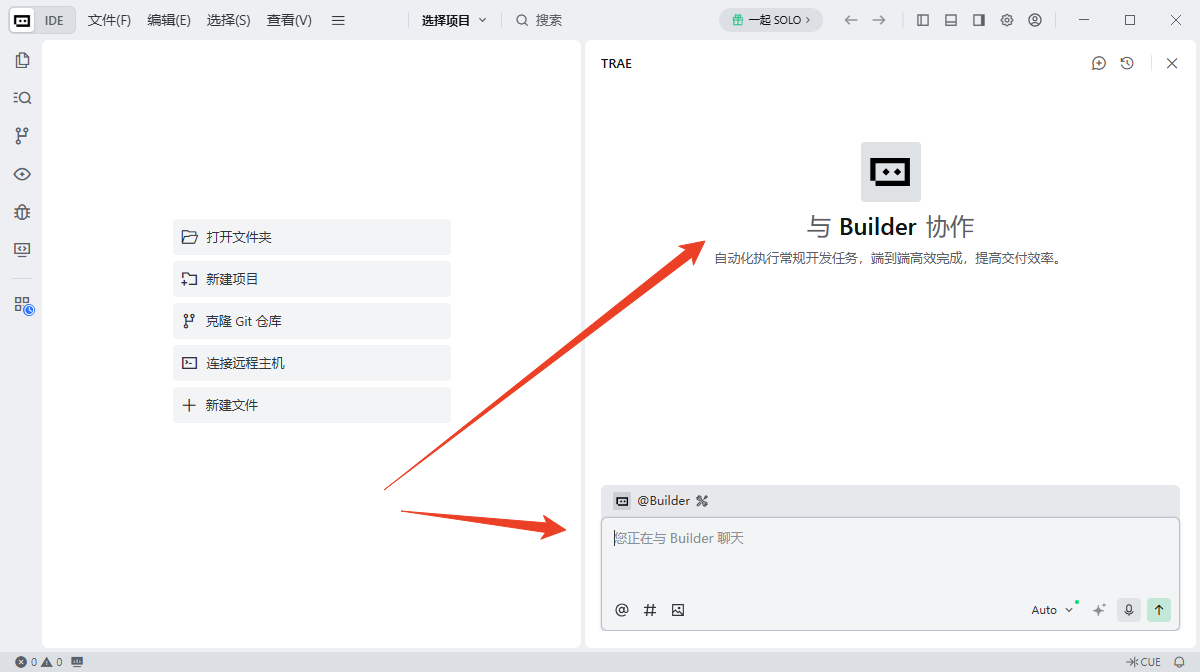Open the Extensions icon in activity bar
This screenshot has height=672, width=1200.
tap(23, 305)
